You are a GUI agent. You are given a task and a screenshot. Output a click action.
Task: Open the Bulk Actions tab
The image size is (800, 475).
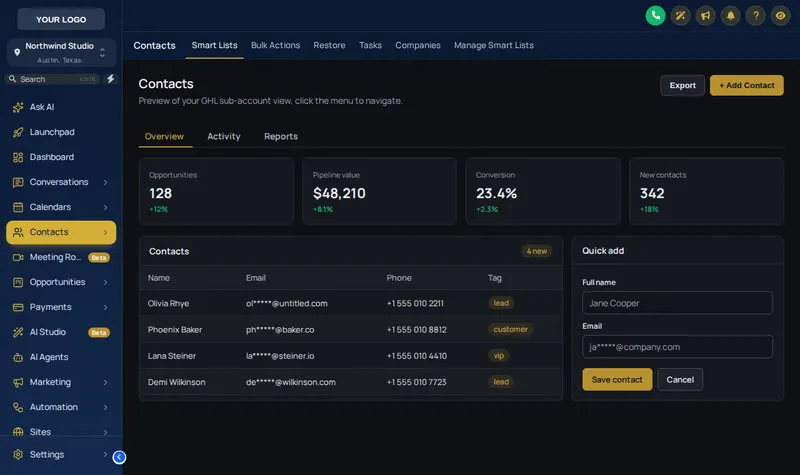click(276, 45)
